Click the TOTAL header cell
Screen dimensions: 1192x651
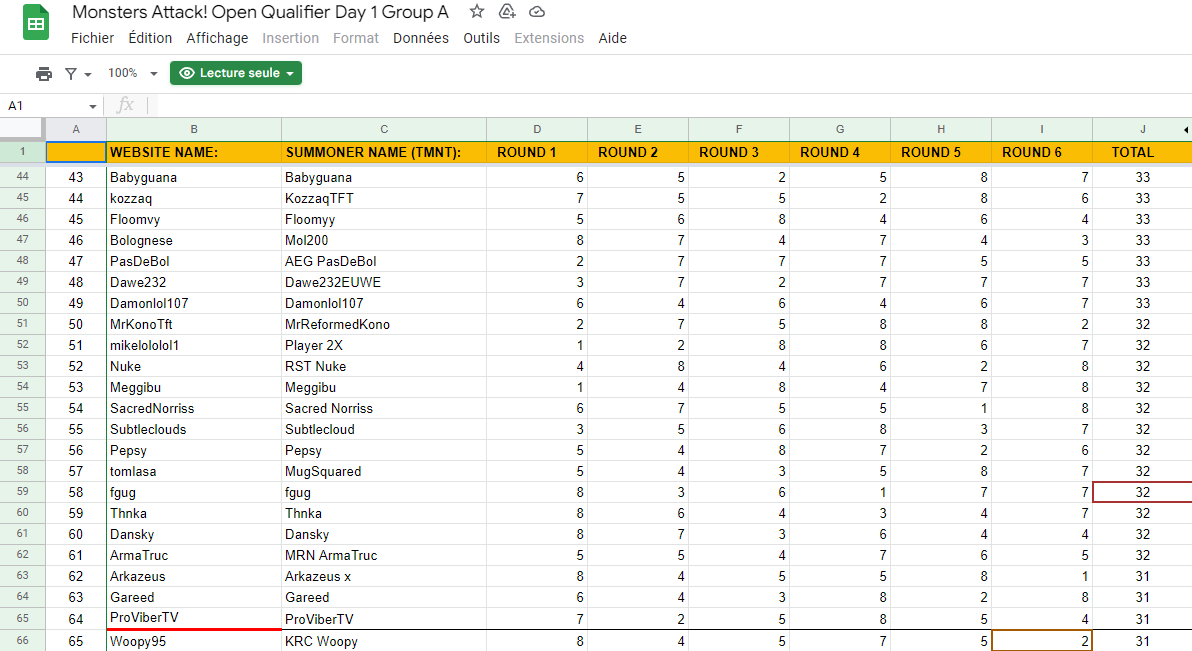coord(1142,152)
